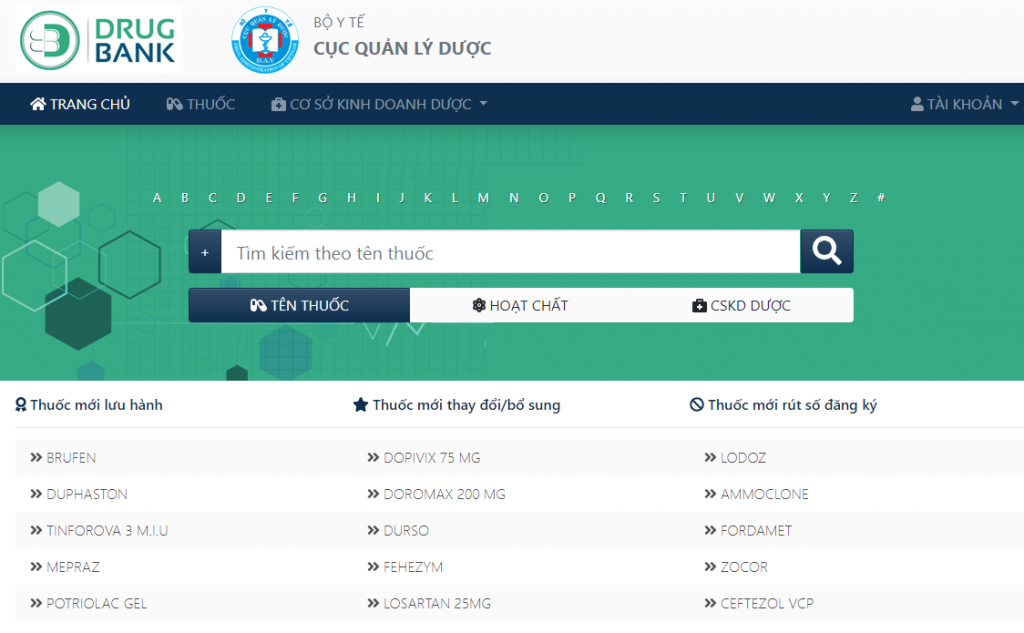Select letter M in the alphabet filter
Image resolution: width=1024 pixels, height=633 pixels.
coord(483,198)
